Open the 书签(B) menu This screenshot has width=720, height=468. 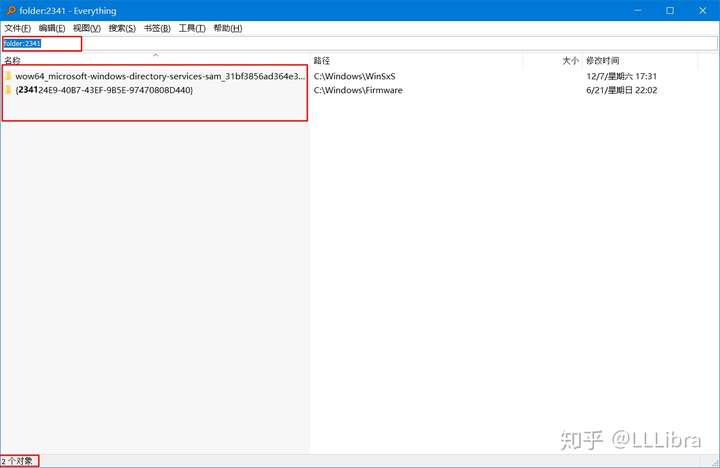(x=157, y=28)
